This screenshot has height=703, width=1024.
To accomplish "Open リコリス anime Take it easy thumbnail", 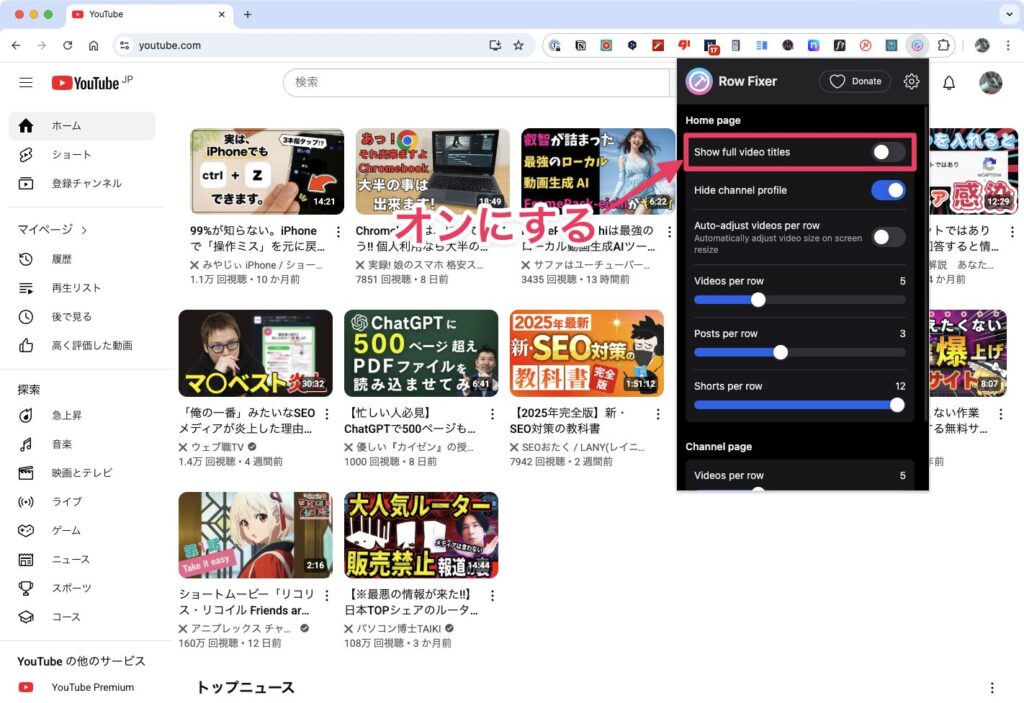I will [x=255, y=535].
